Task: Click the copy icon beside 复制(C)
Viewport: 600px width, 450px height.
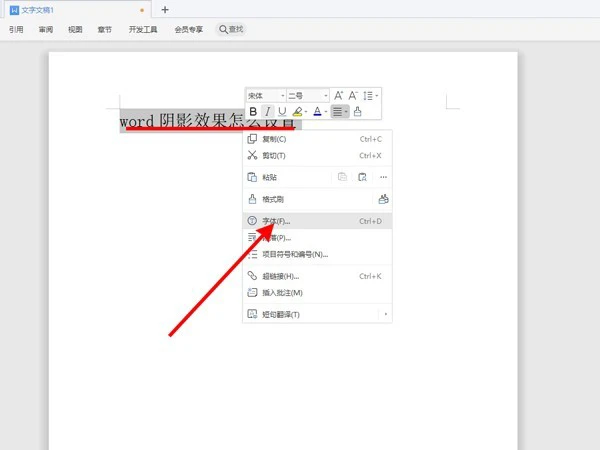Action: 252,139
